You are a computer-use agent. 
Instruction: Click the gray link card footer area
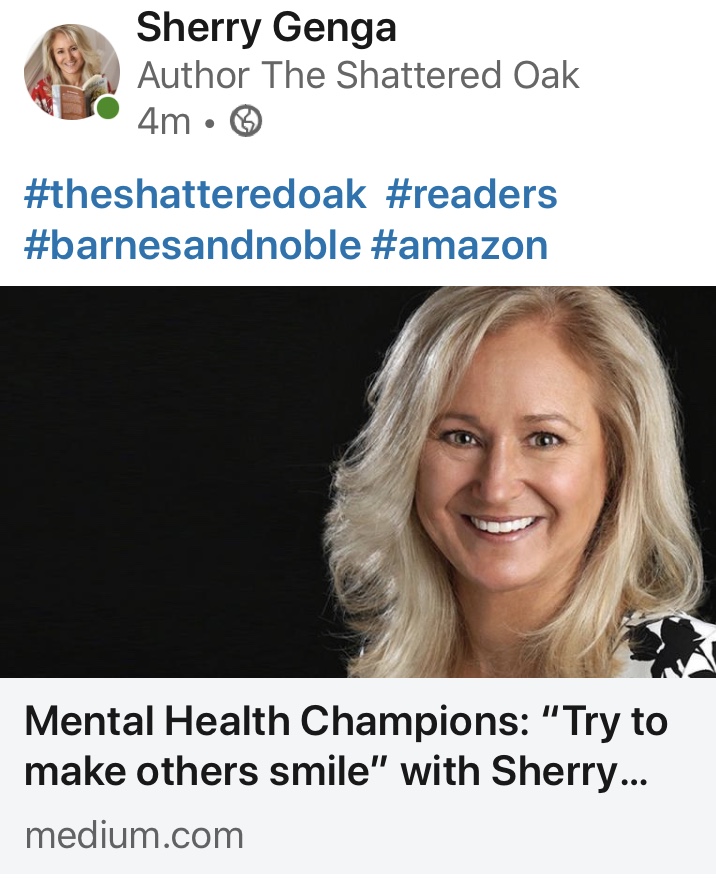[x=358, y=776]
